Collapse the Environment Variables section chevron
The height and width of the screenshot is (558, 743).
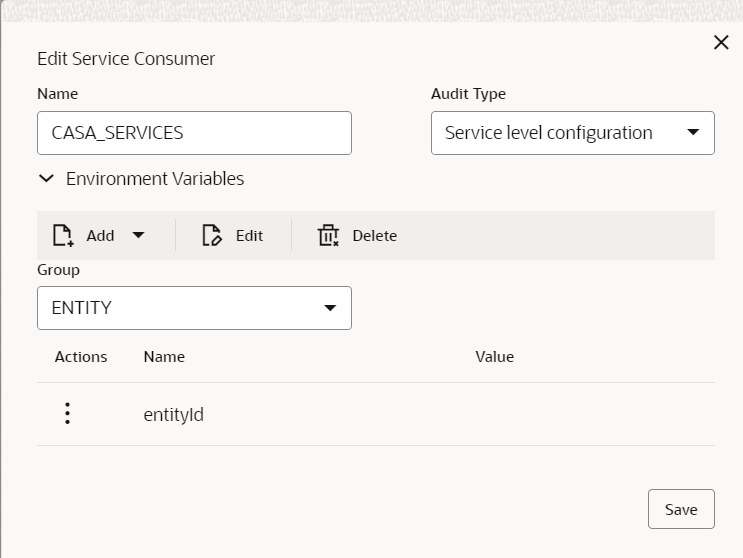click(x=46, y=179)
